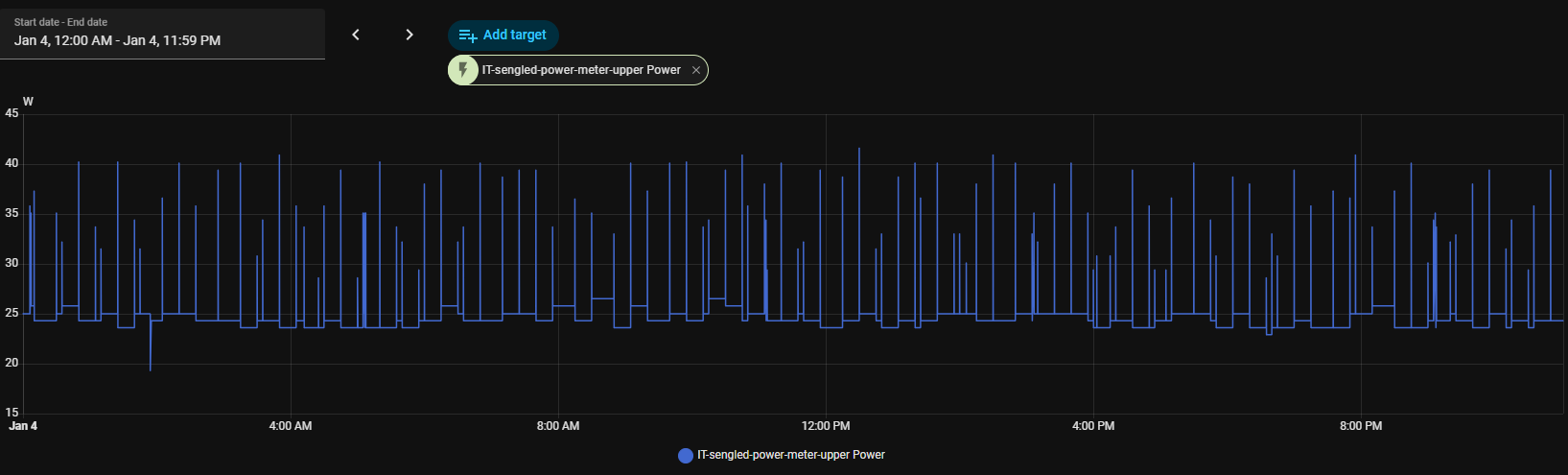Click the Add target button label

click(x=514, y=36)
